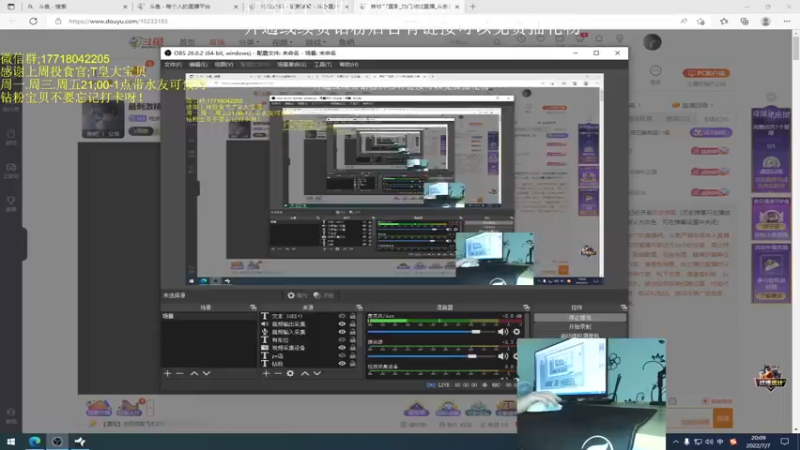Toggle the lock on the 音频输出采集 source

(353, 324)
